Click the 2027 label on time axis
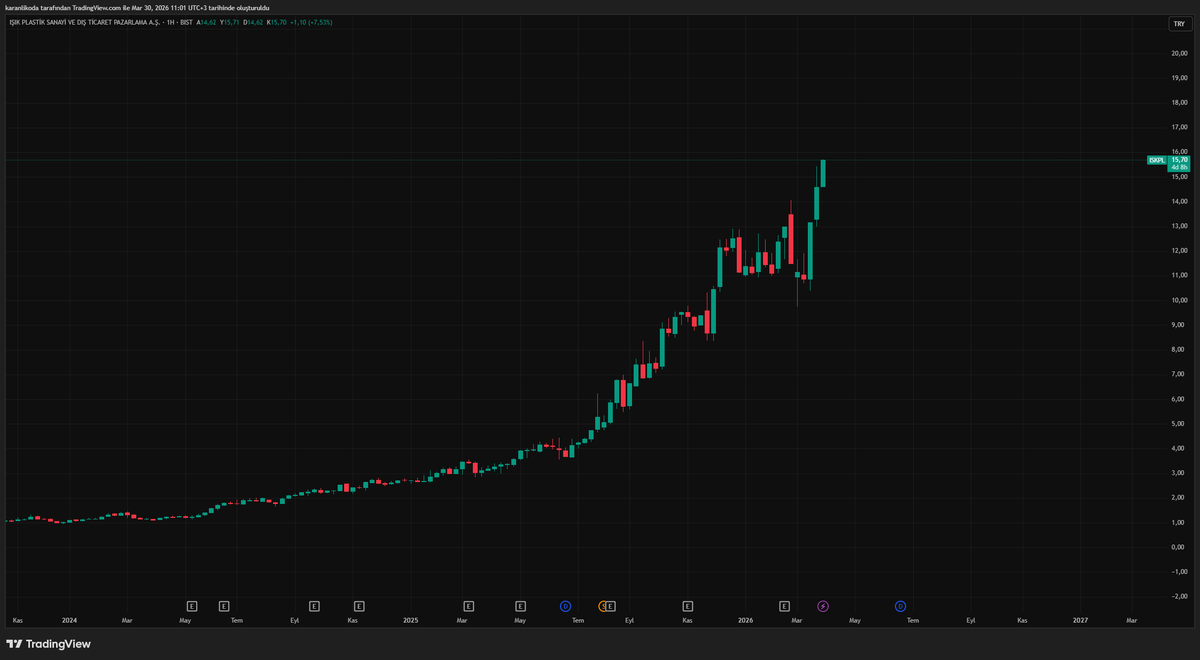This screenshot has width=1200, height=660. (1080, 620)
